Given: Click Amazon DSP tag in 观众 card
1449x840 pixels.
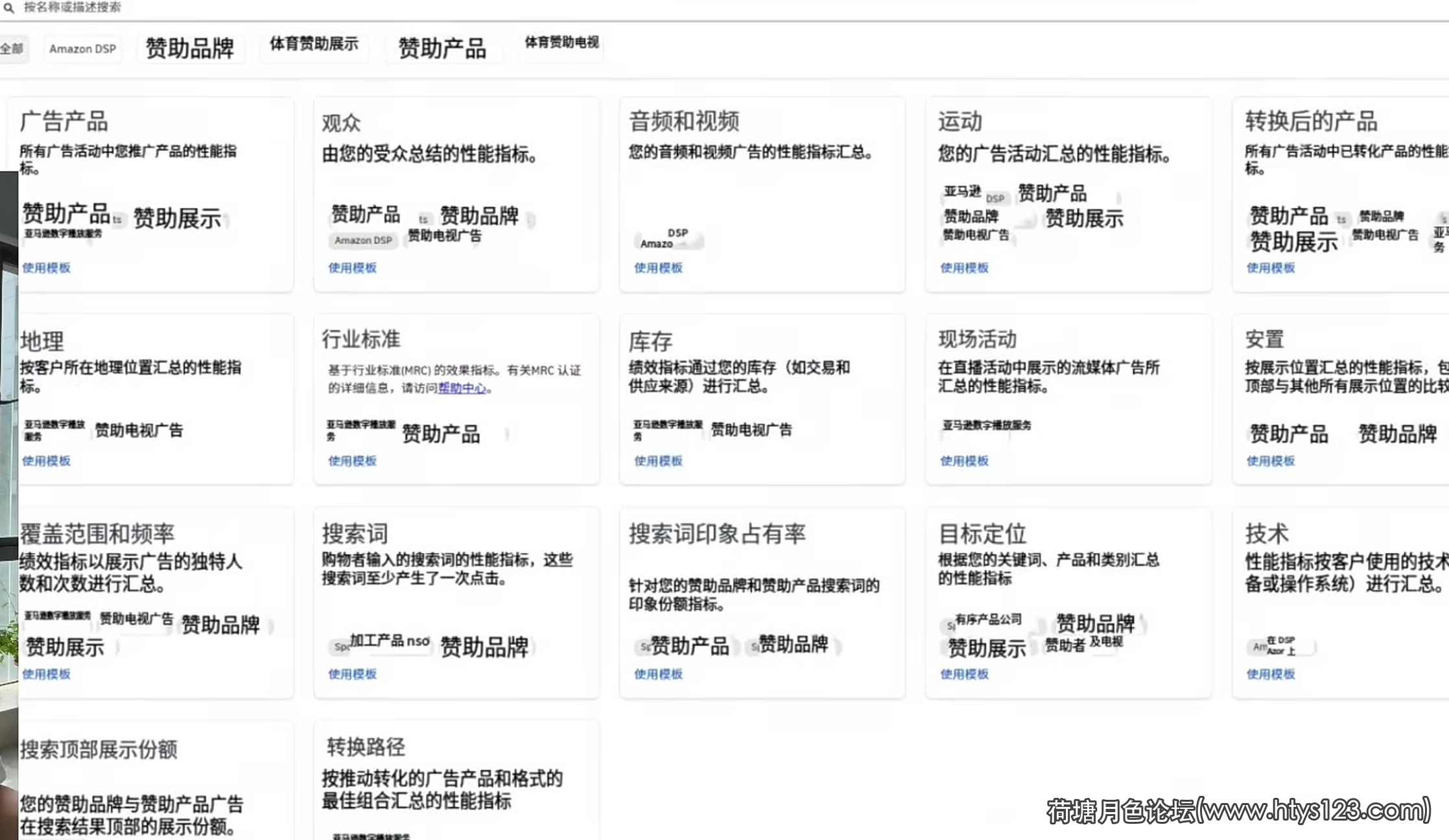Looking at the screenshot, I should [x=363, y=240].
